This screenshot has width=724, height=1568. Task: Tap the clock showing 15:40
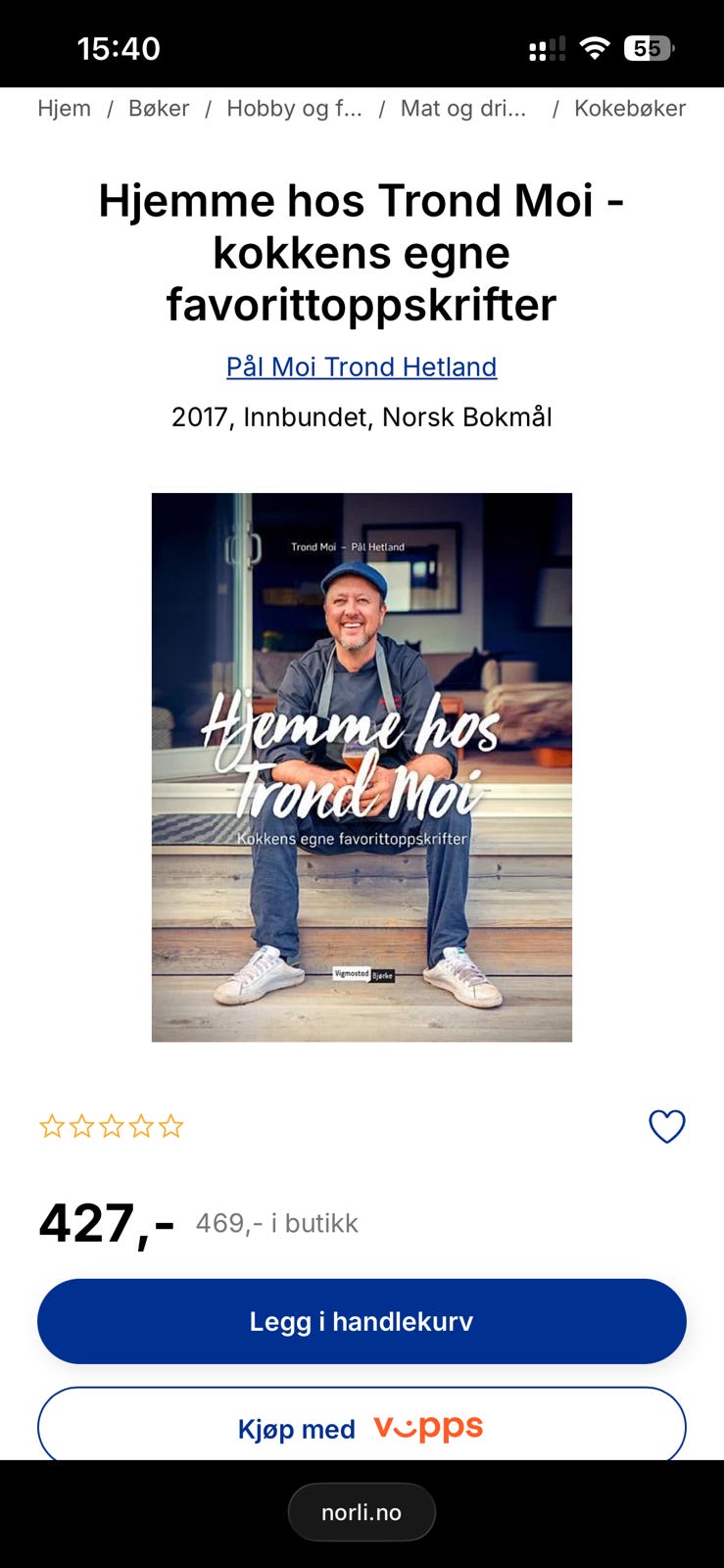tap(119, 48)
